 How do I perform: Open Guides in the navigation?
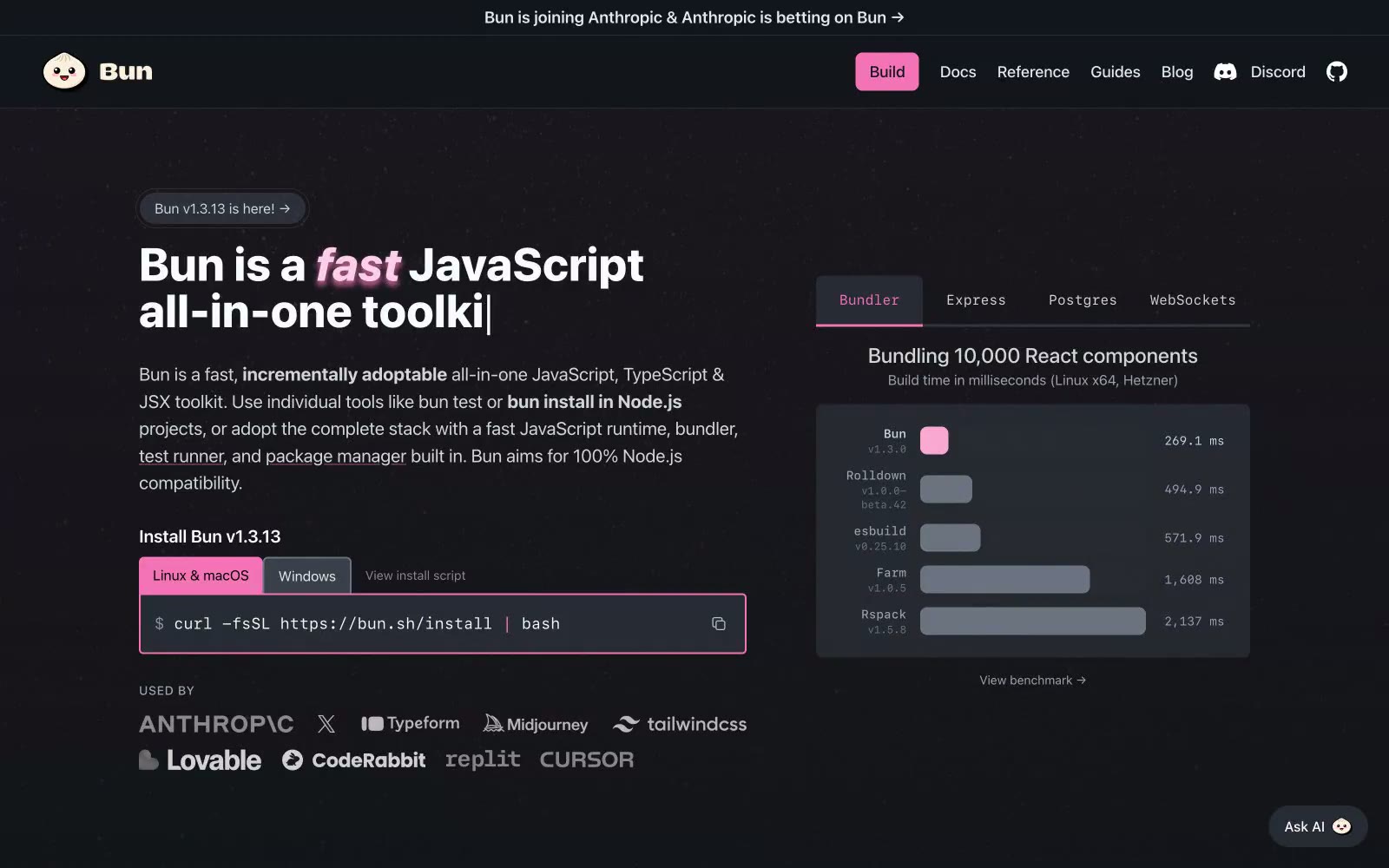(1116, 72)
